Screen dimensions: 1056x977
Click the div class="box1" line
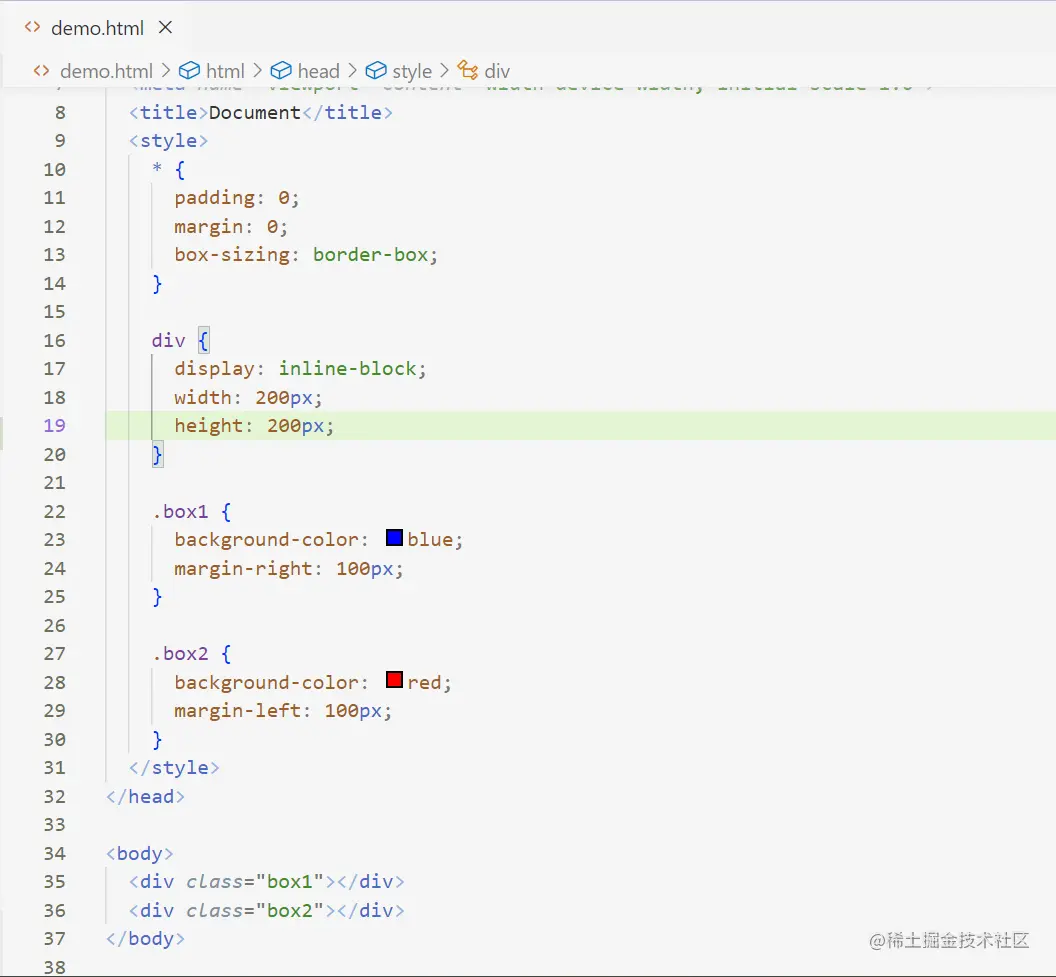[x=267, y=881]
